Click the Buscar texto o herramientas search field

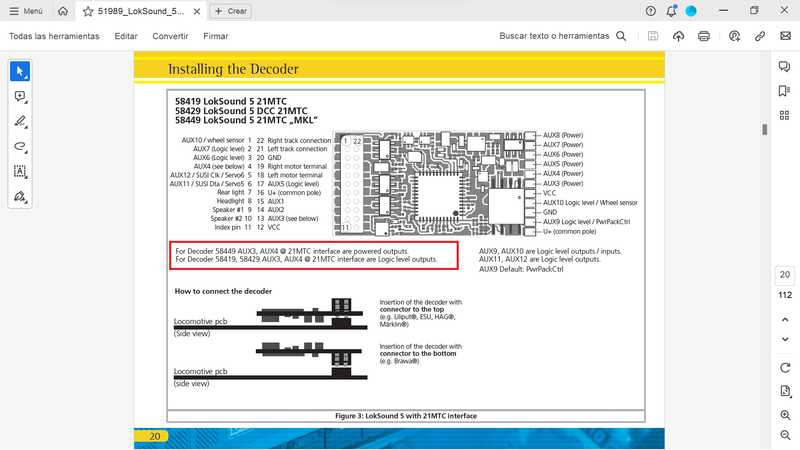pyautogui.click(x=554, y=36)
